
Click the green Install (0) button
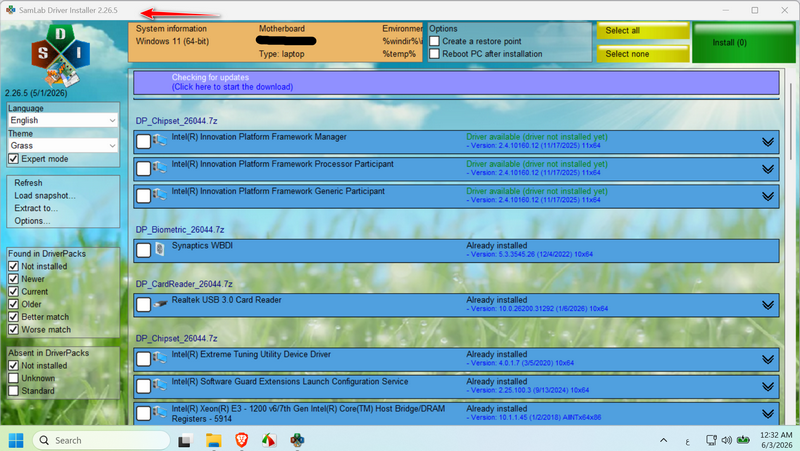coord(743,42)
